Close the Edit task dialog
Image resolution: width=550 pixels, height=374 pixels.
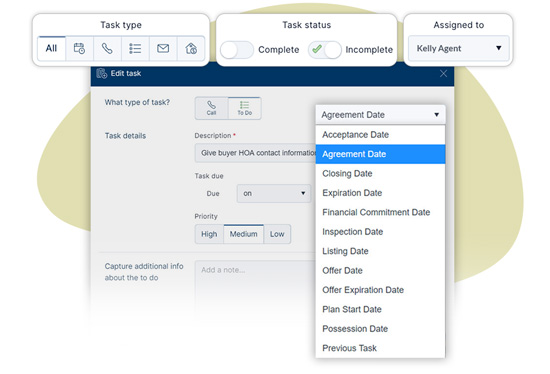[443, 73]
